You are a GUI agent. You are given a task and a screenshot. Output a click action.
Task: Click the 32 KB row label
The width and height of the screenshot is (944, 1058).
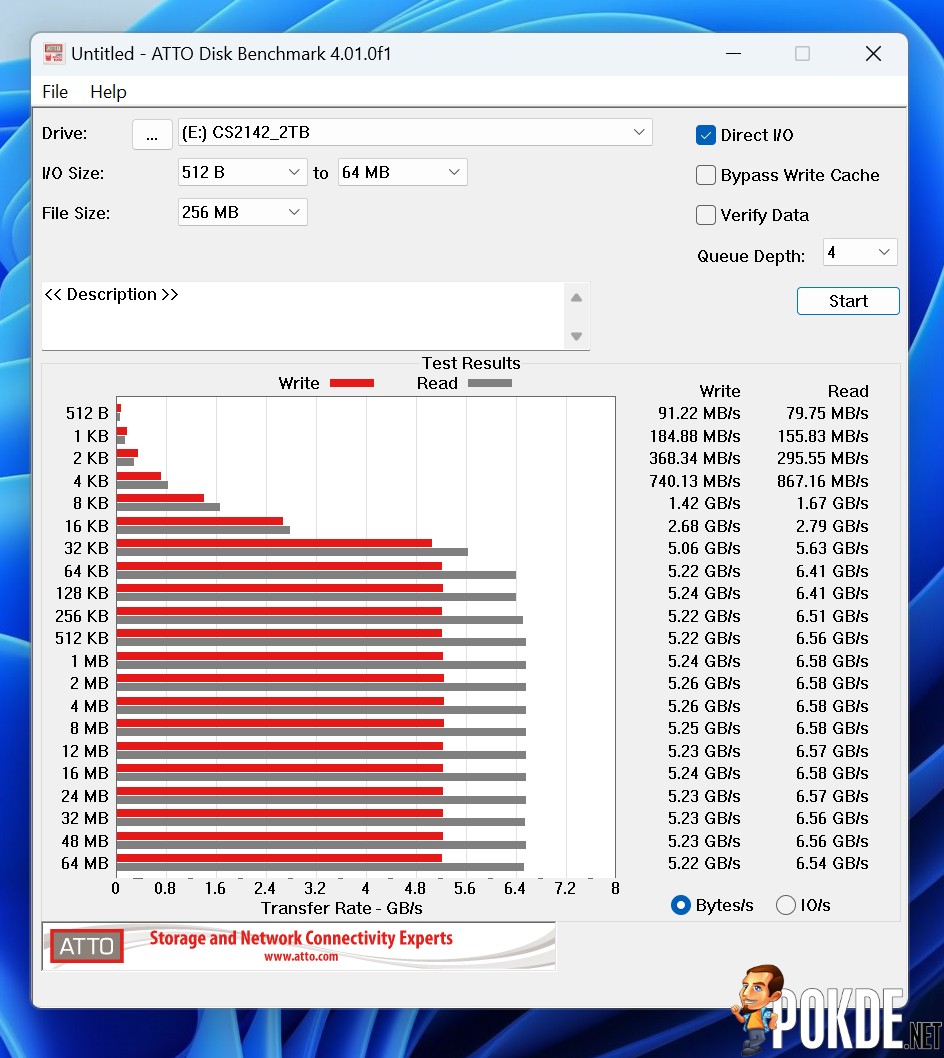[x=86, y=549]
